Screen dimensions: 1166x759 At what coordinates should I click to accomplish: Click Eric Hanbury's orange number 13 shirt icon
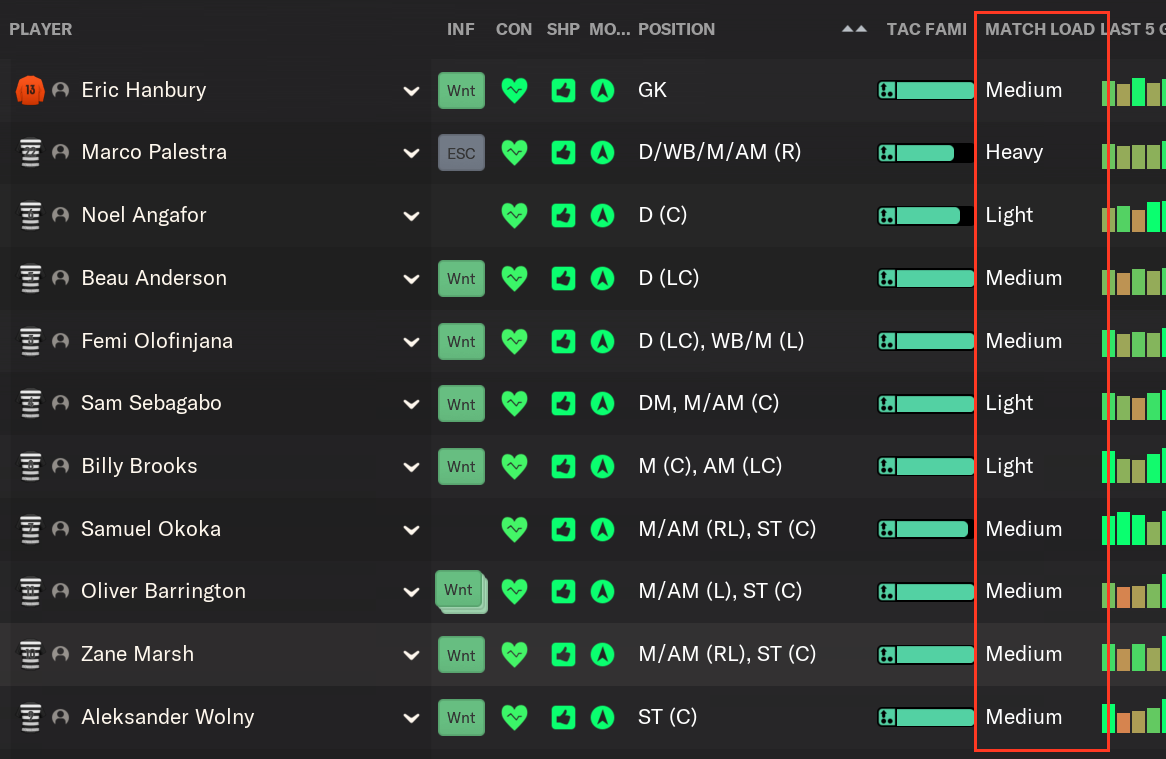coord(30,91)
